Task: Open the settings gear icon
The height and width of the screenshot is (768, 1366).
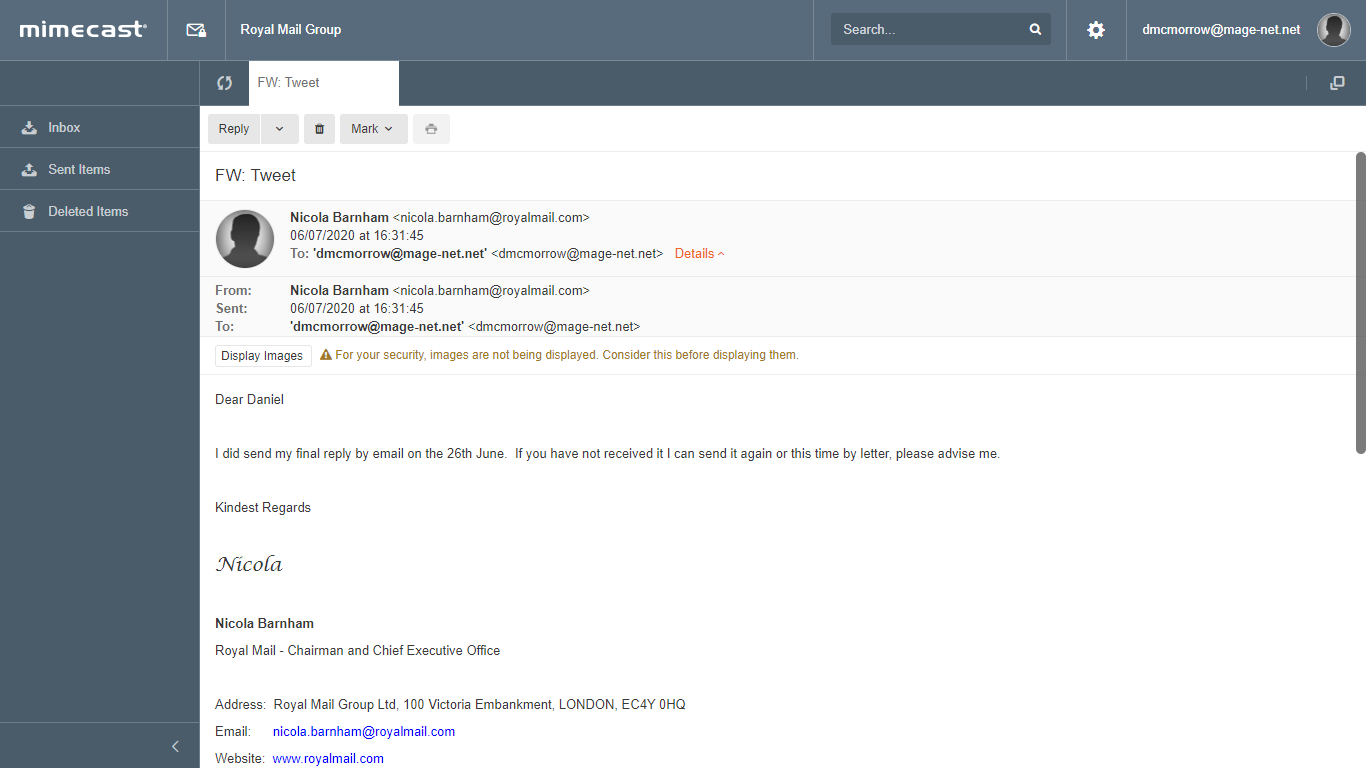Action: pos(1096,30)
